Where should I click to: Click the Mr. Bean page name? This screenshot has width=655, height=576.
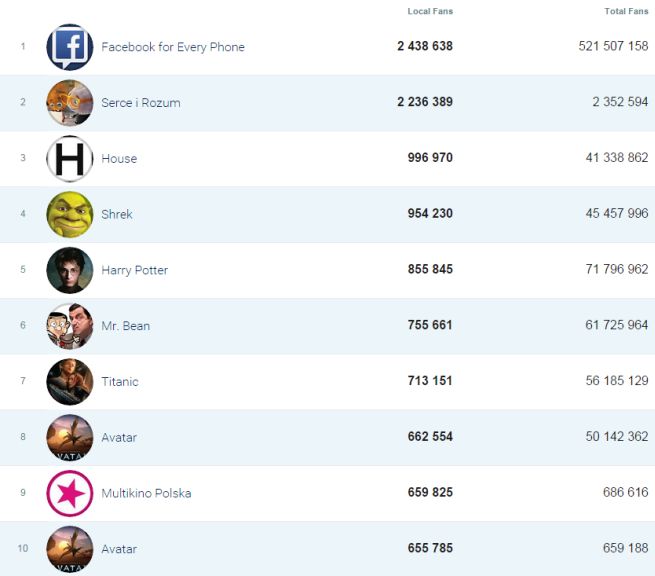[x=126, y=326]
